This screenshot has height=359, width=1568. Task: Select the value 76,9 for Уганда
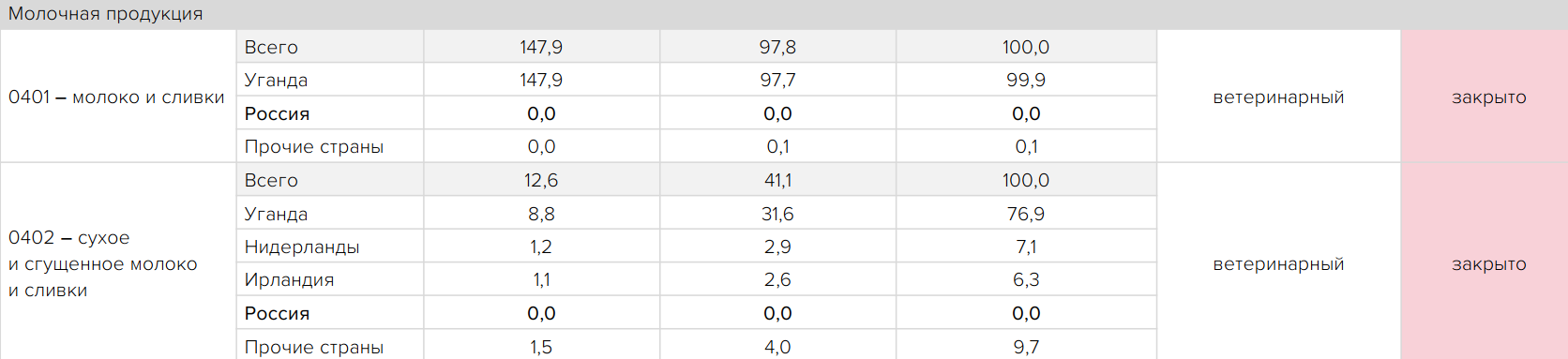click(x=1026, y=214)
